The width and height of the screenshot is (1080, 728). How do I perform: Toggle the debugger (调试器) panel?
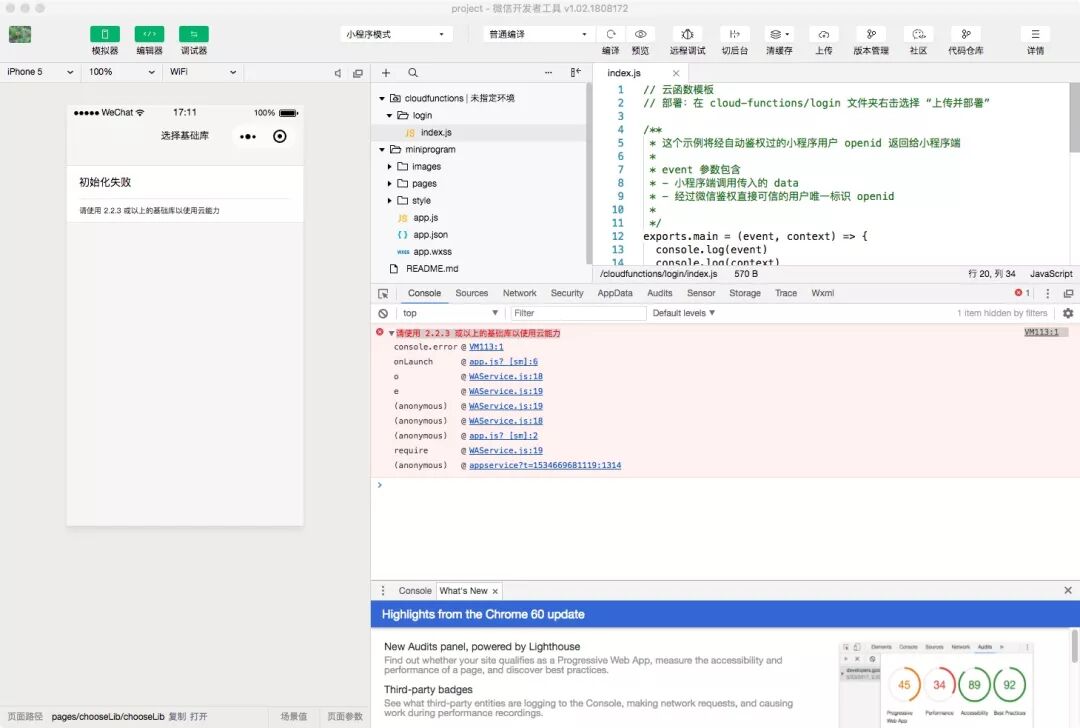(x=194, y=34)
